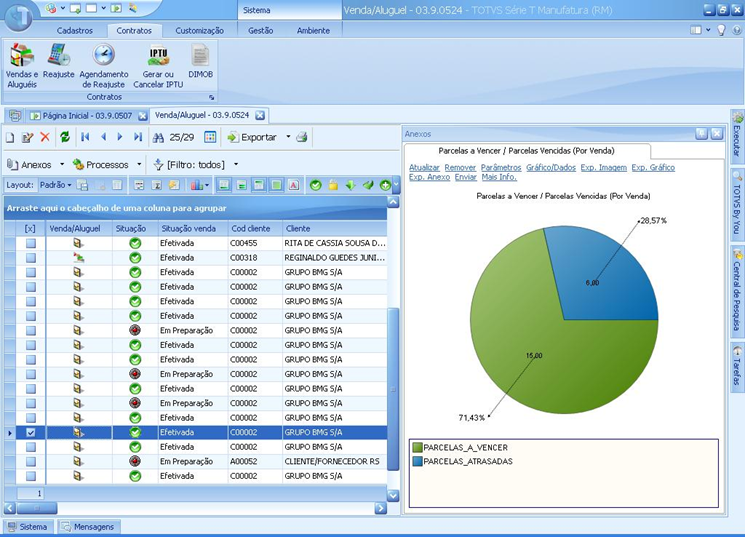This screenshot has height=537, width=745.
Task: Open the Cadastros ribbon tab
Action: [75, 30]
